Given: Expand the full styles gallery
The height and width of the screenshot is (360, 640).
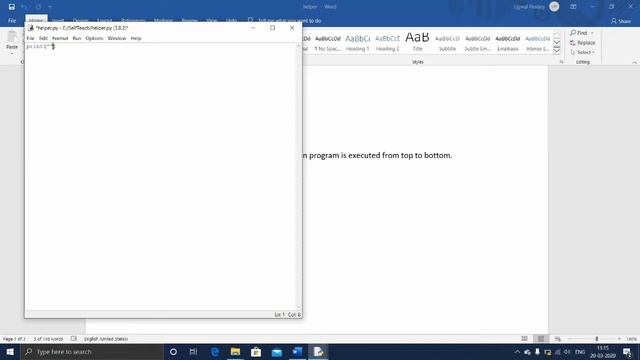Looking at the screenshot, I should coord(557,50).
